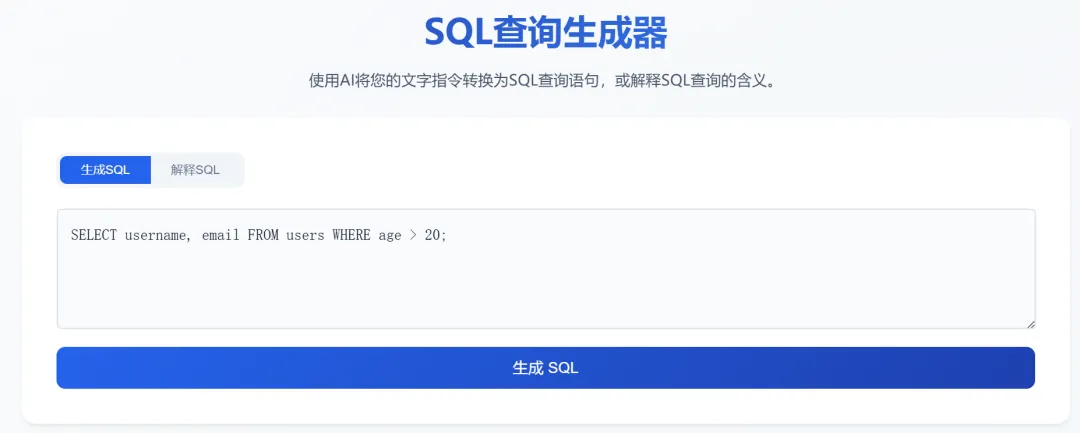Click the SQL查询生成器 page heading
This screenshot has height=433, width=1080.
[545, 33]
